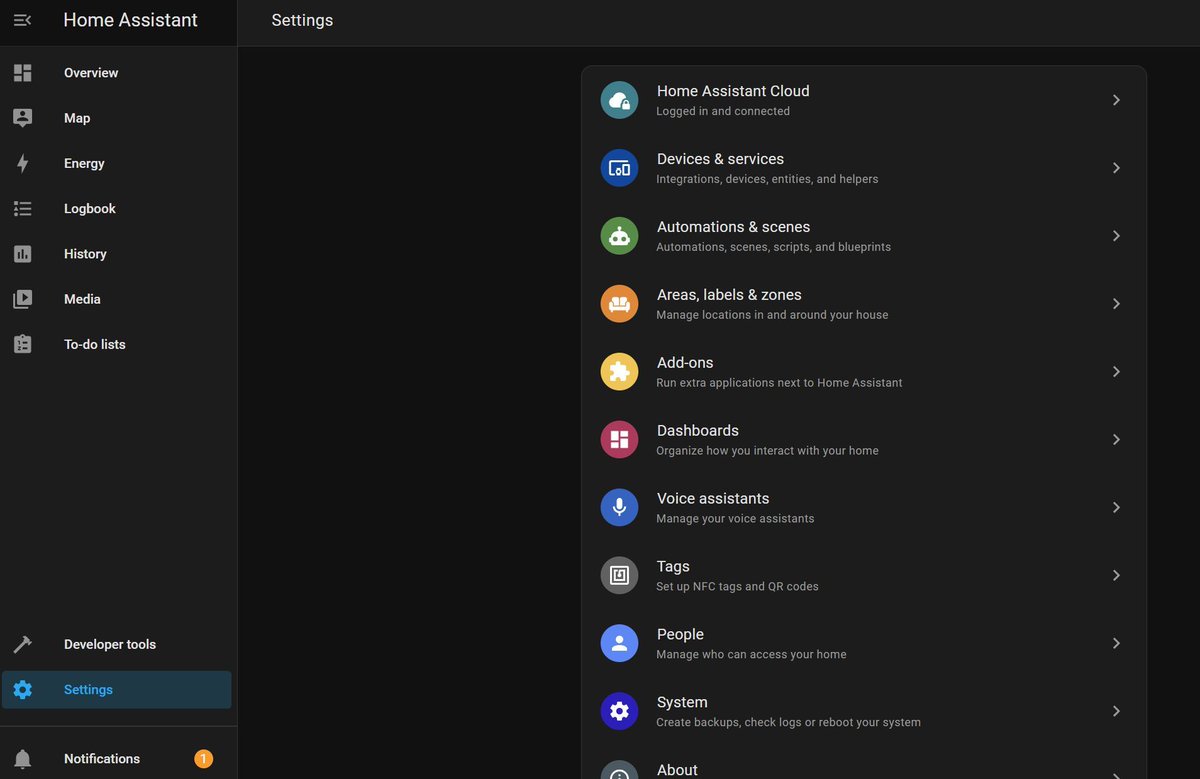This screenshot has width=1200, height=779.
Task: Expand the Automations & scenes chevron
Action: pos(1116,236)
